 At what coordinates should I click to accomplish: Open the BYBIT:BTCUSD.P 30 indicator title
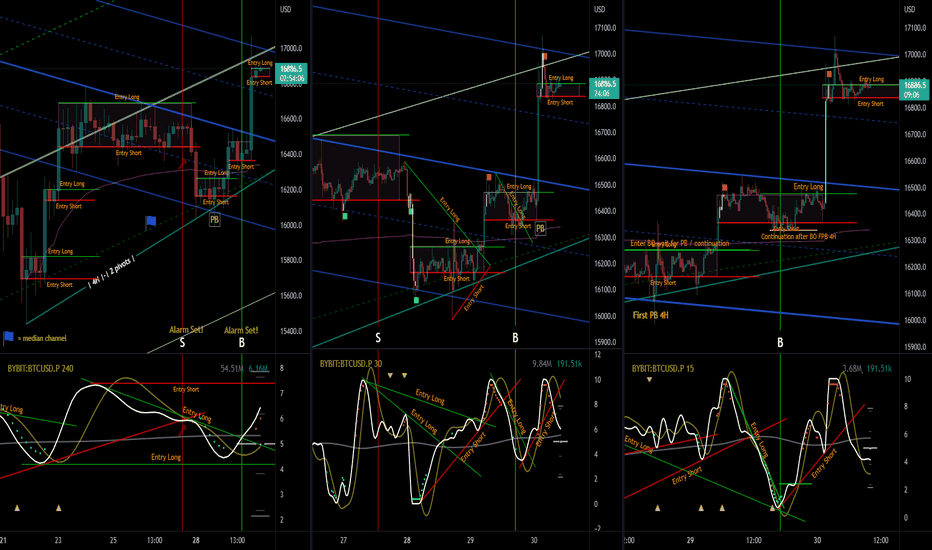(351, 364)
